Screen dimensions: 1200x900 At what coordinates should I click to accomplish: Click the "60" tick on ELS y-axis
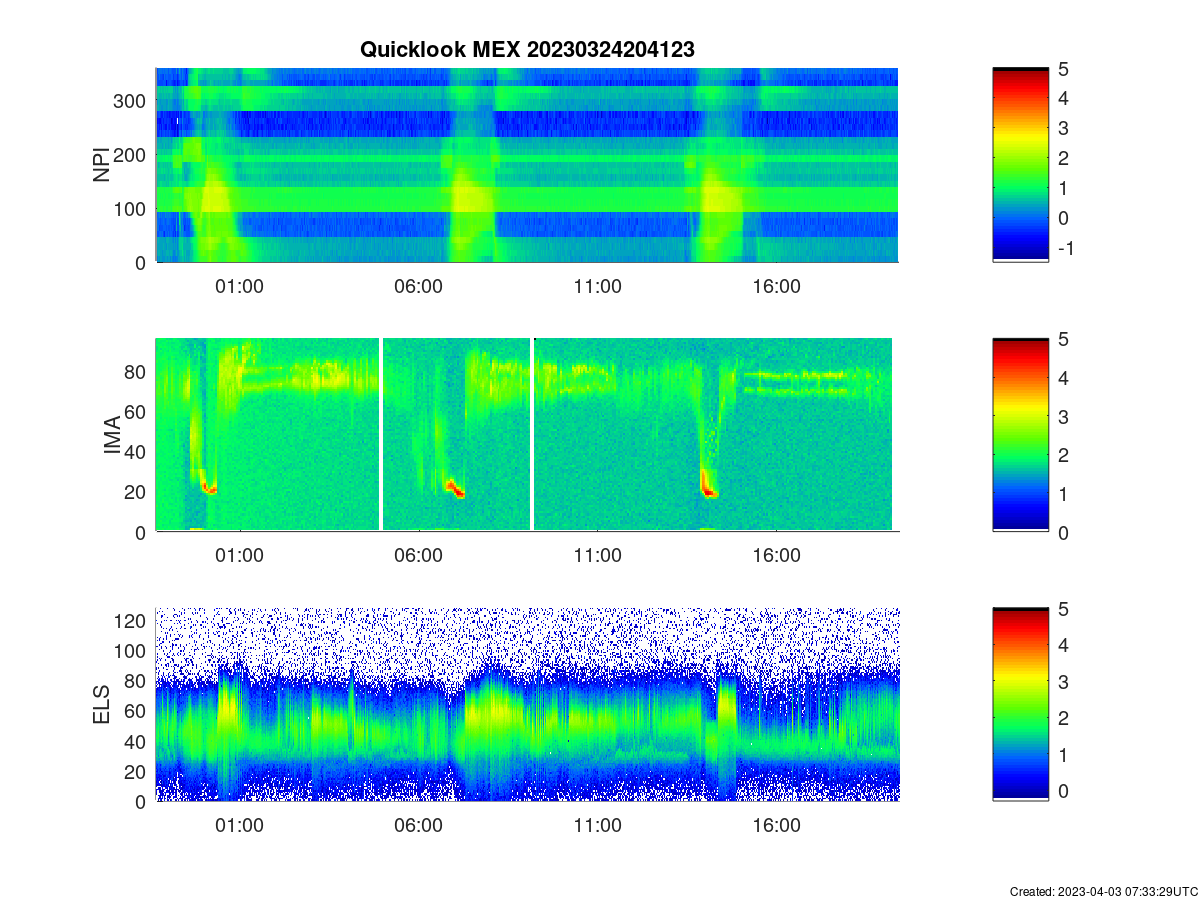(137, 711)
